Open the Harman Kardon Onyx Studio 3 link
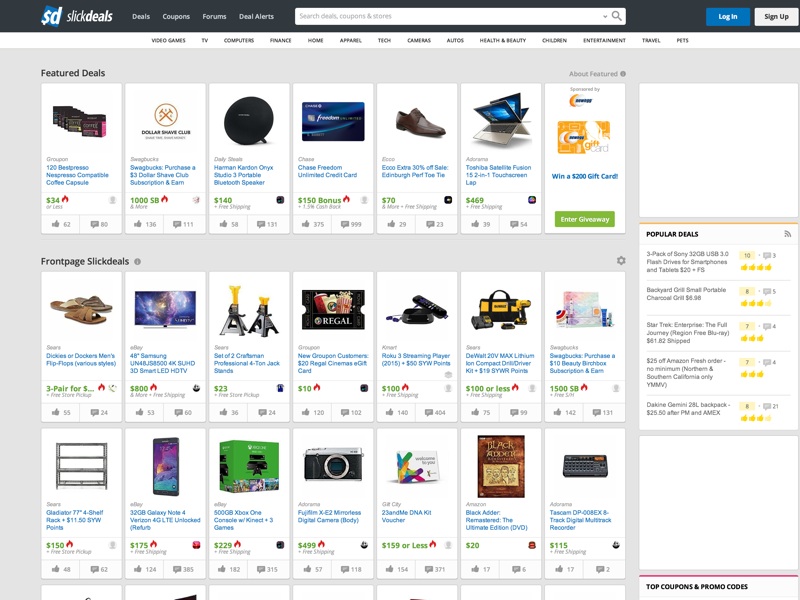This screenshot has height=600, width=800. 243,175
